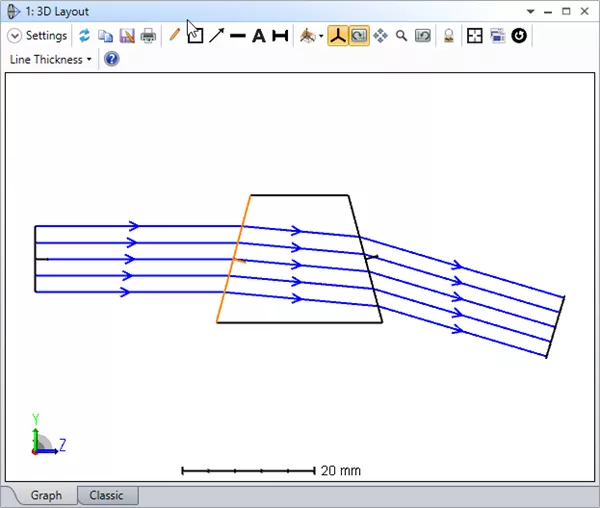Select the draw rectangle annotation tool
Image resolution: width=600 pixels, height=508 pixels.
195,36
